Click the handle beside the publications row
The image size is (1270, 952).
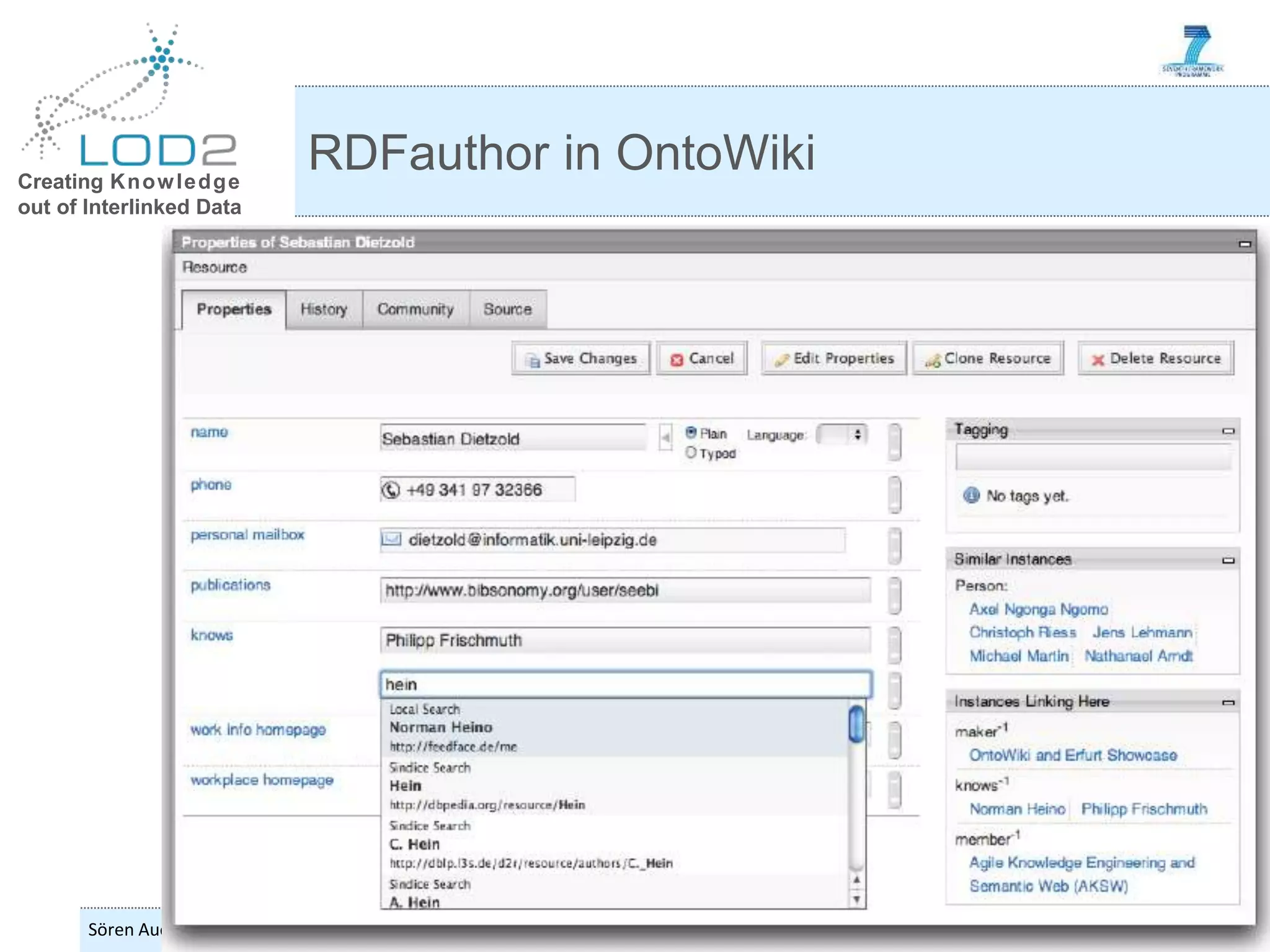click(894, 595)
